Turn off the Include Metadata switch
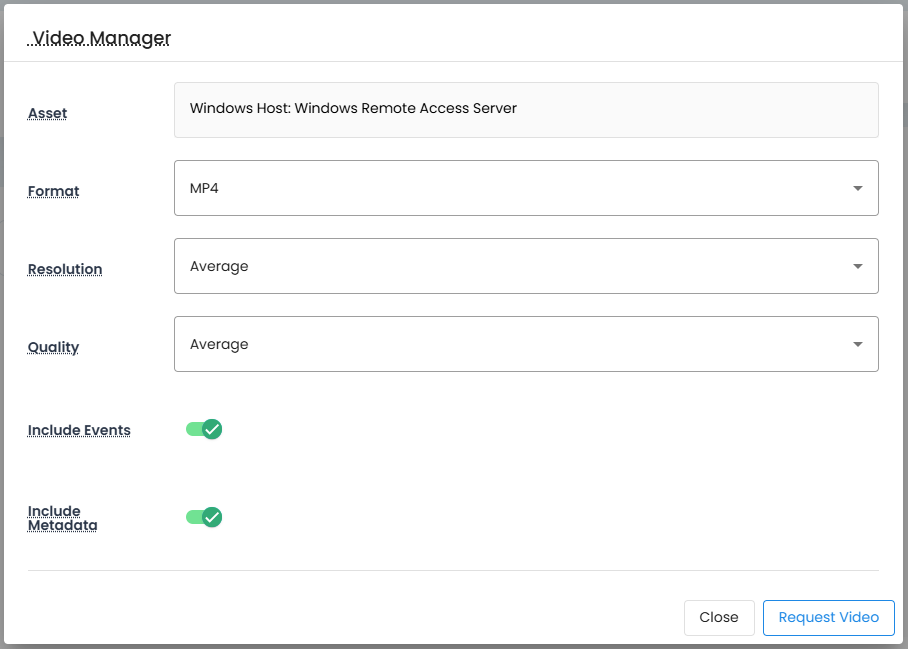Screen dimensions: 908x649 [x=204, y=517]
